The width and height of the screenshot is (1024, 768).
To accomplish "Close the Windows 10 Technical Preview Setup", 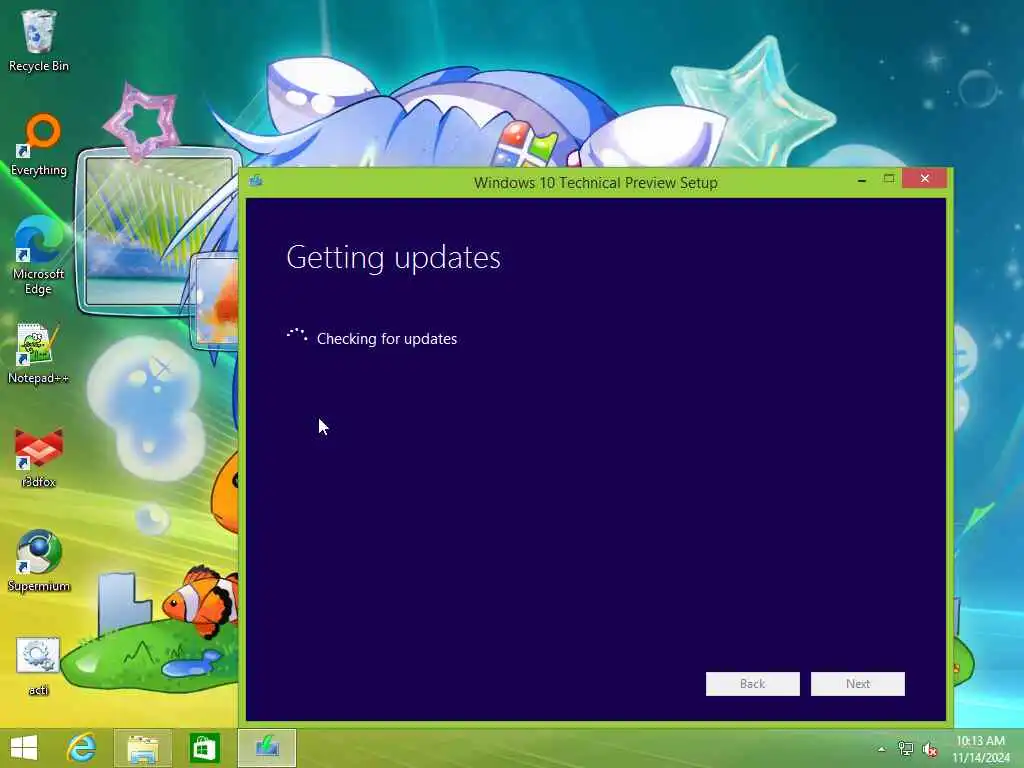I will [925, 178].
